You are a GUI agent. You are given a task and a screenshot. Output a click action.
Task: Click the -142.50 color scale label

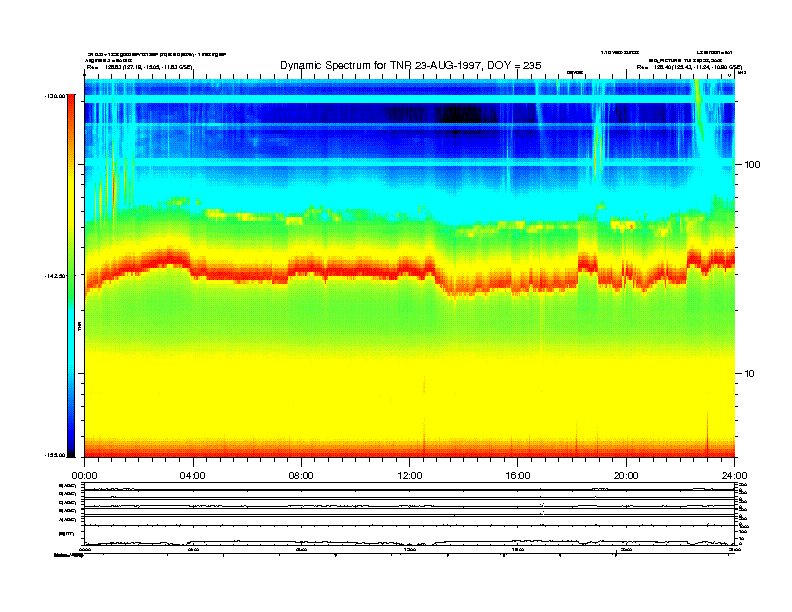55,276
